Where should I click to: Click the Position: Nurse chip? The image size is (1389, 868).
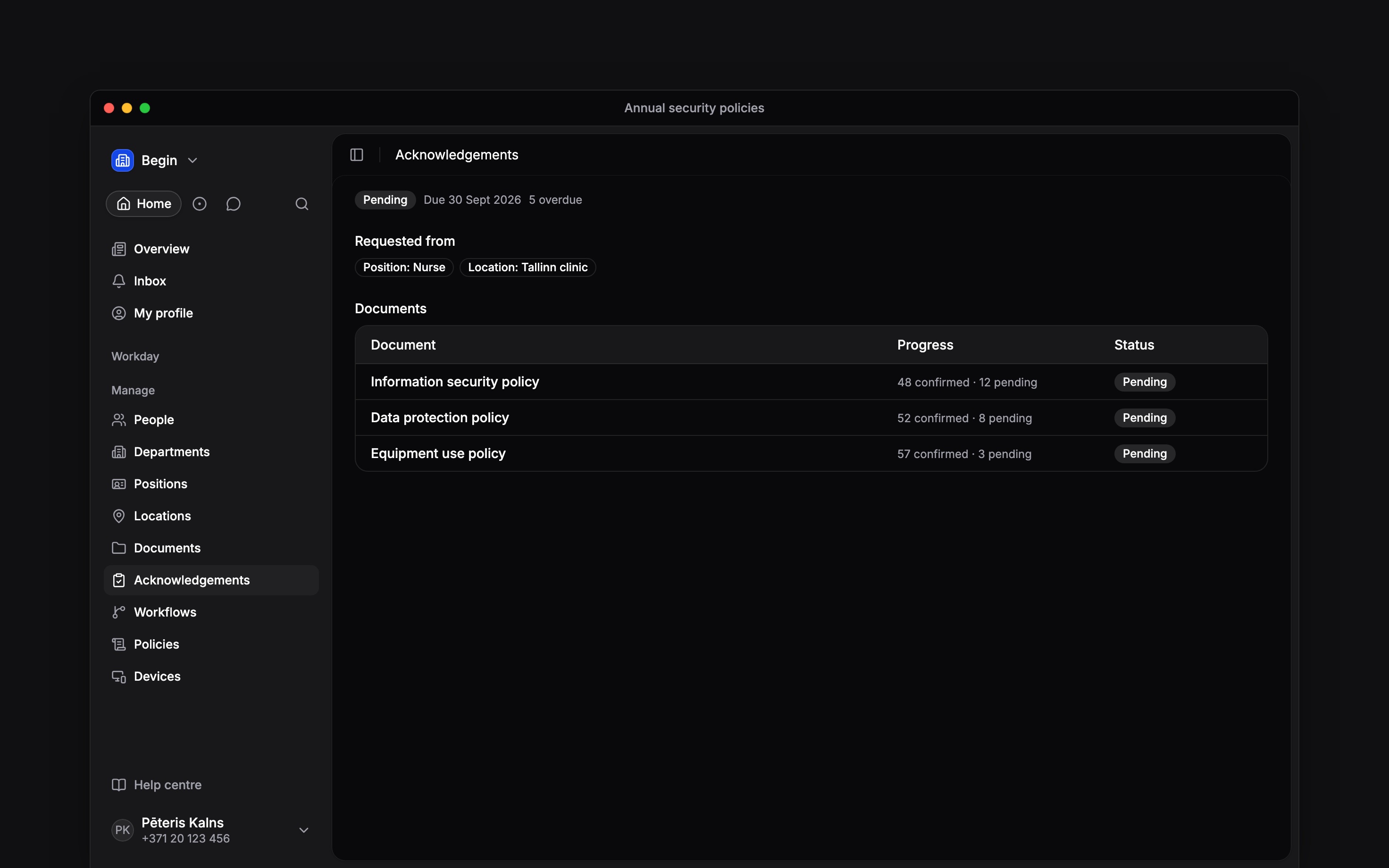[x=404, y=267]
